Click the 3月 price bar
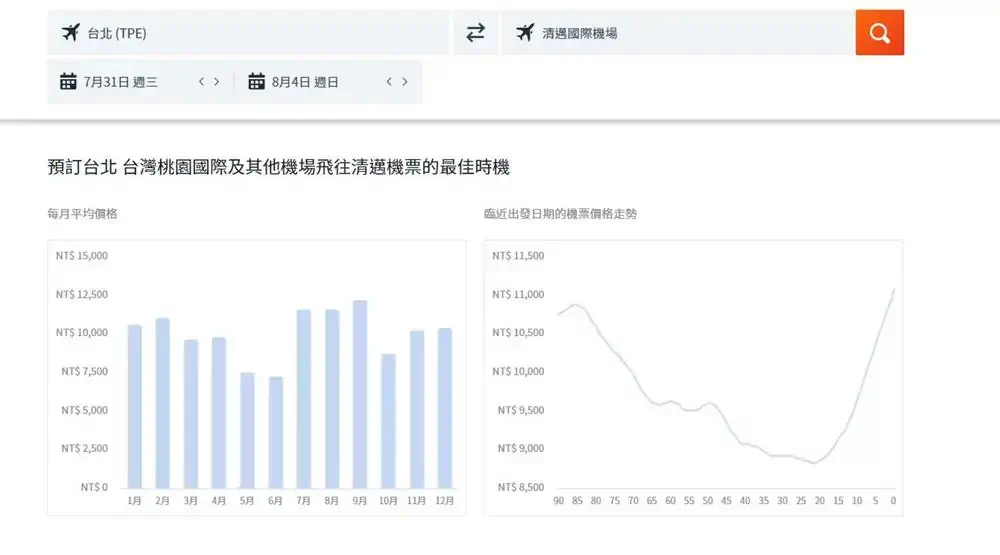The height and width of the screenshot is (555, 1000). click(x=191, y=413)
